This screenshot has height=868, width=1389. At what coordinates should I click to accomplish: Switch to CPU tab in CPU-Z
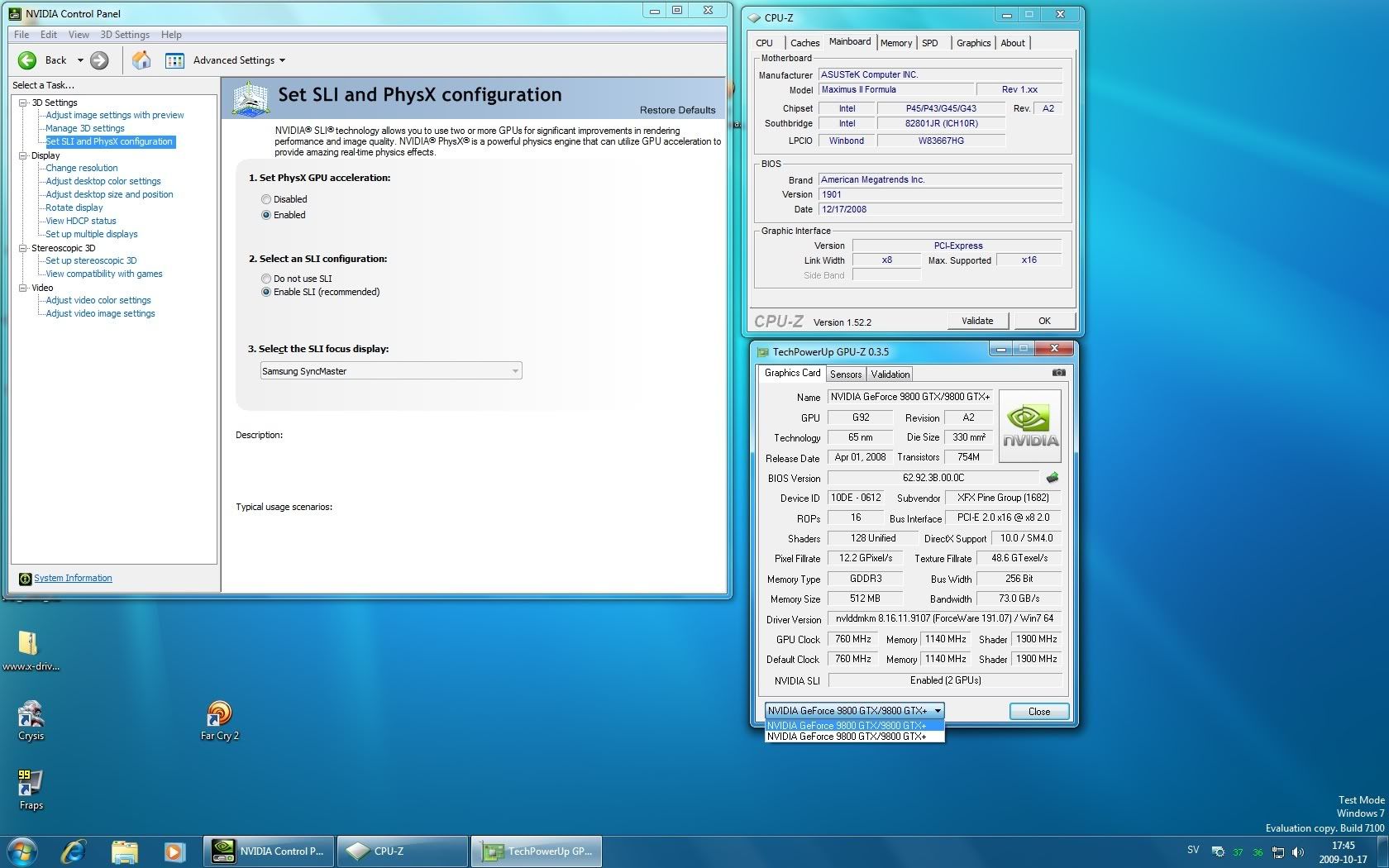coord(764,43)
